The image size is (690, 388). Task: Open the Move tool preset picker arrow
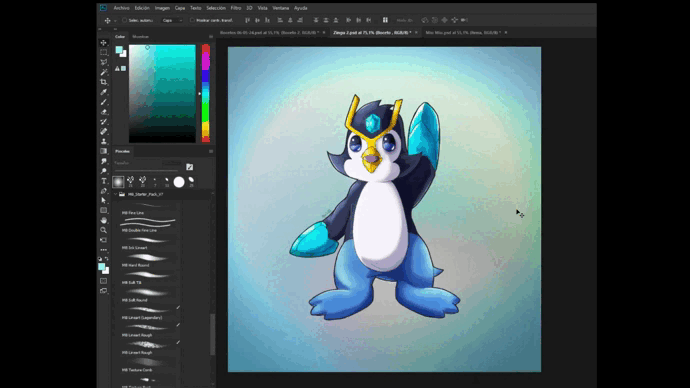(115, 21)
